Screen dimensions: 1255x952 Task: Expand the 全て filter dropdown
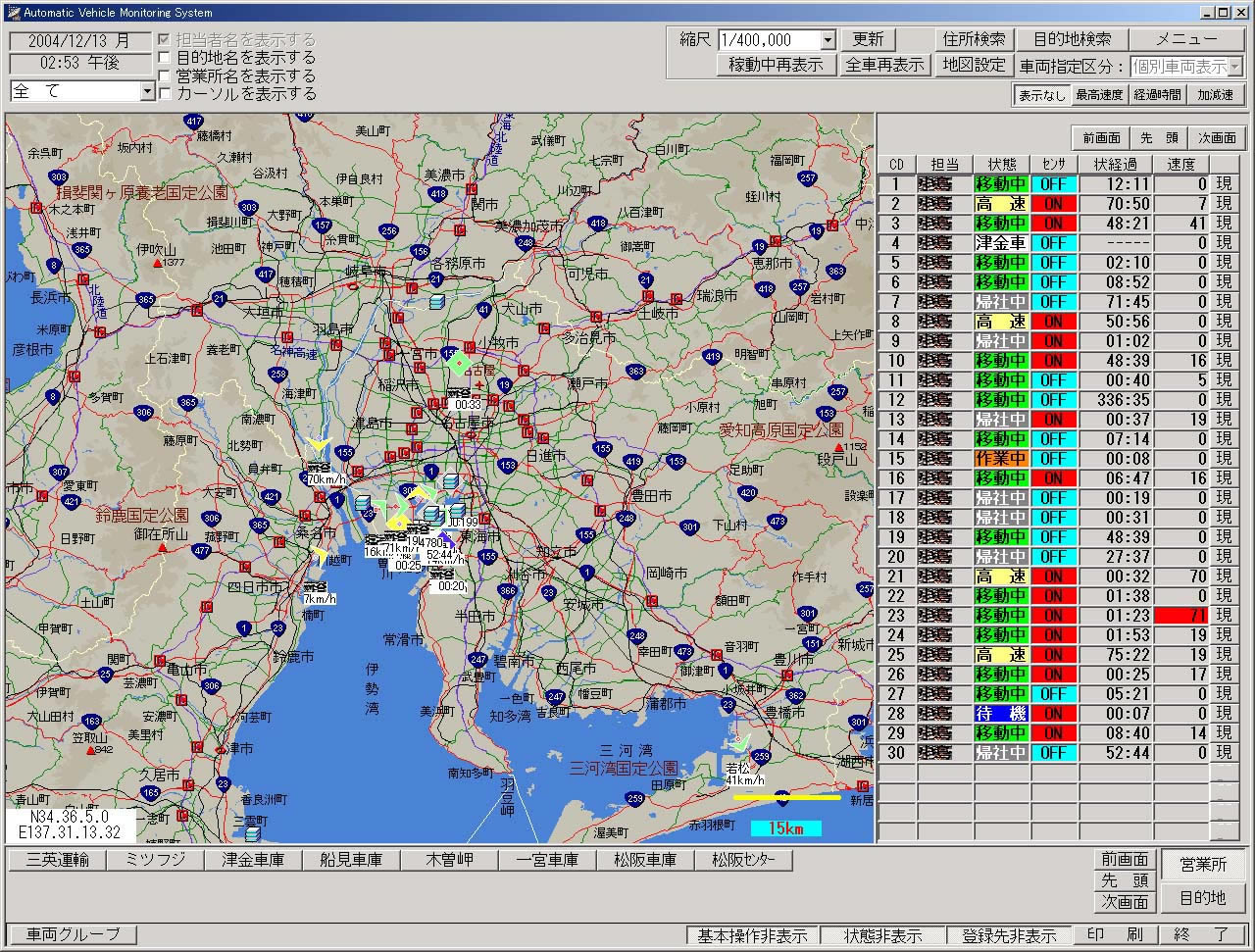pos(148,91)
